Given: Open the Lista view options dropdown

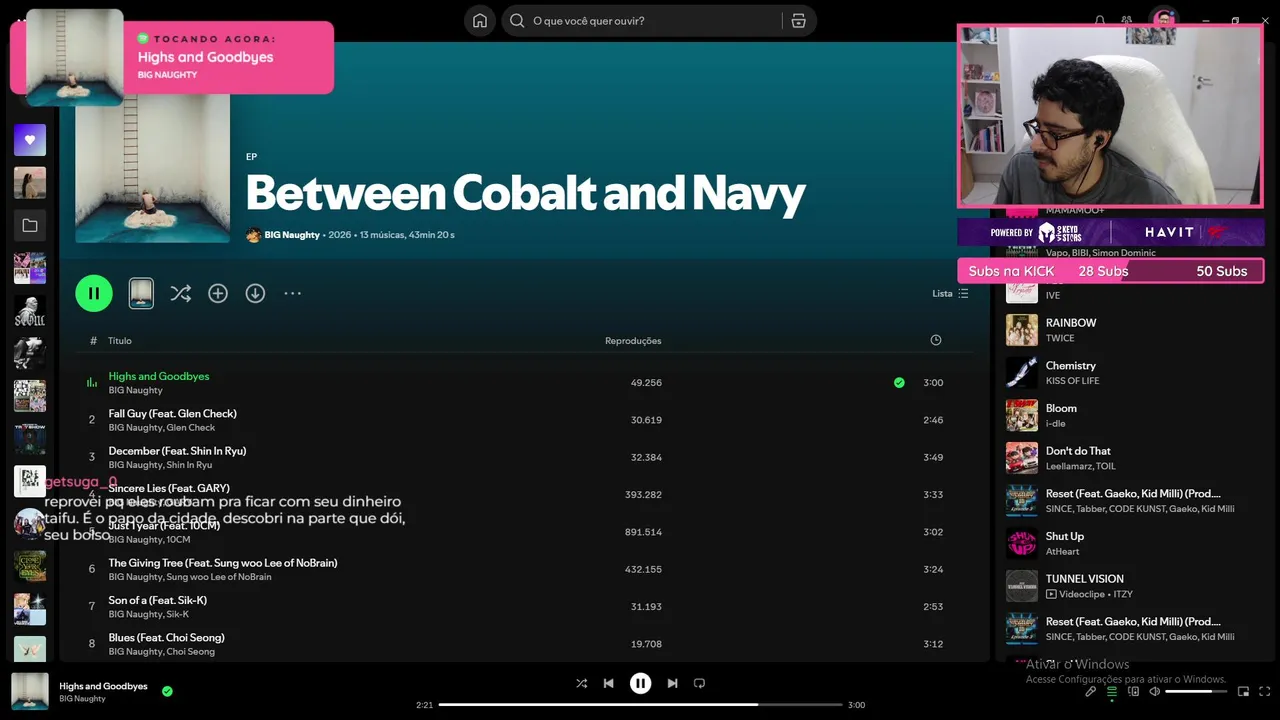Looking at the screenshot, I should (x=950, y=293).
